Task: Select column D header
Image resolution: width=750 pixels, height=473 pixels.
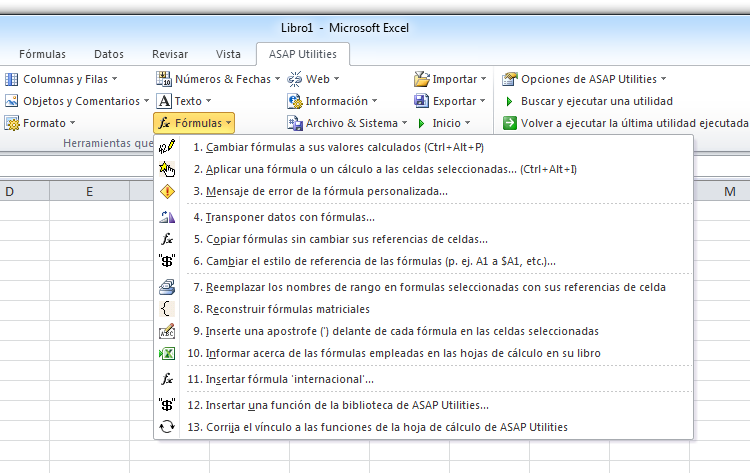Action: coord(24,192)
